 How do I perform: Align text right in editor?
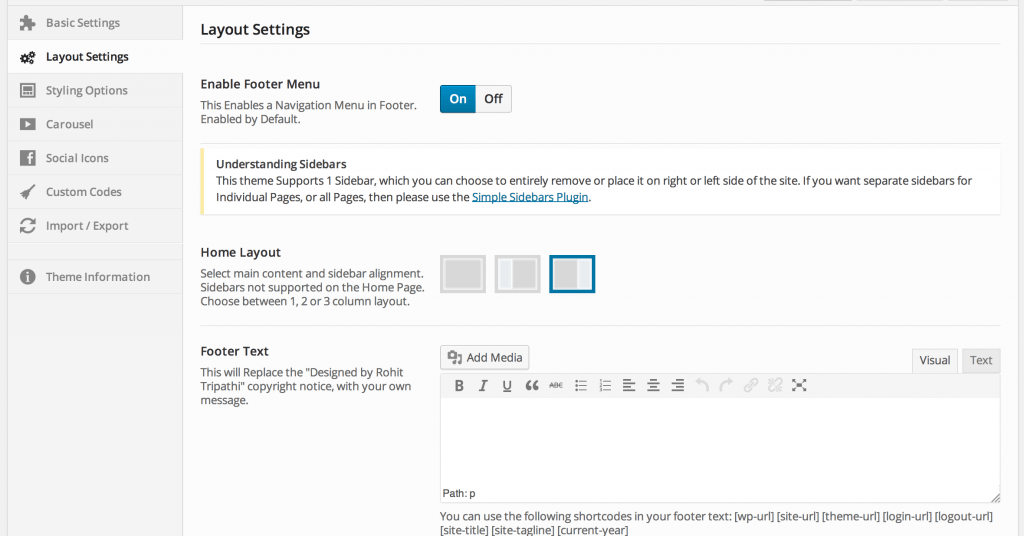(678, 386)
